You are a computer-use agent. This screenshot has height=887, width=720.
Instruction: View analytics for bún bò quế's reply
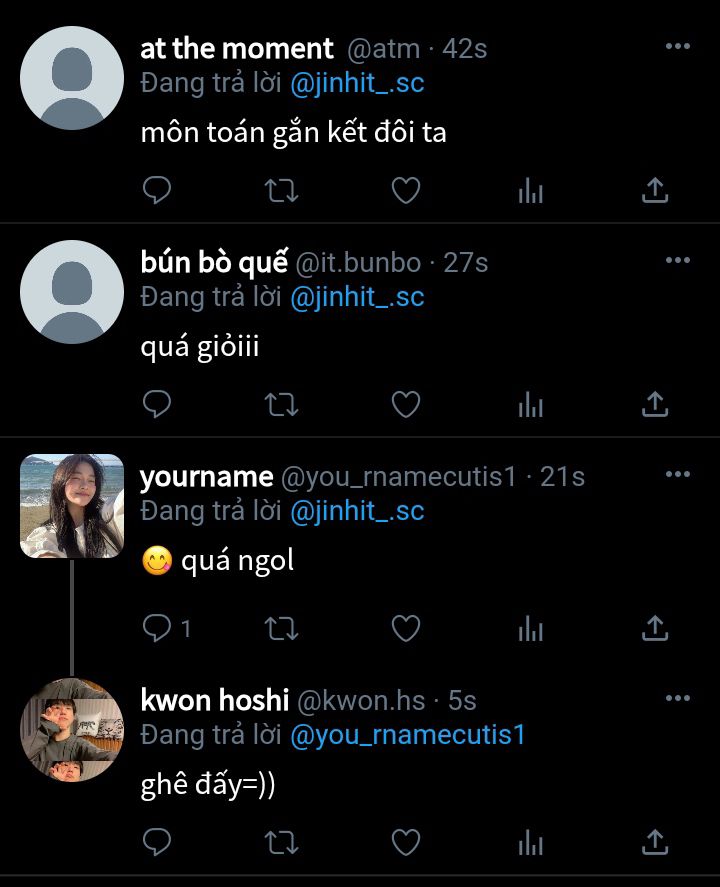coord(530,404)
